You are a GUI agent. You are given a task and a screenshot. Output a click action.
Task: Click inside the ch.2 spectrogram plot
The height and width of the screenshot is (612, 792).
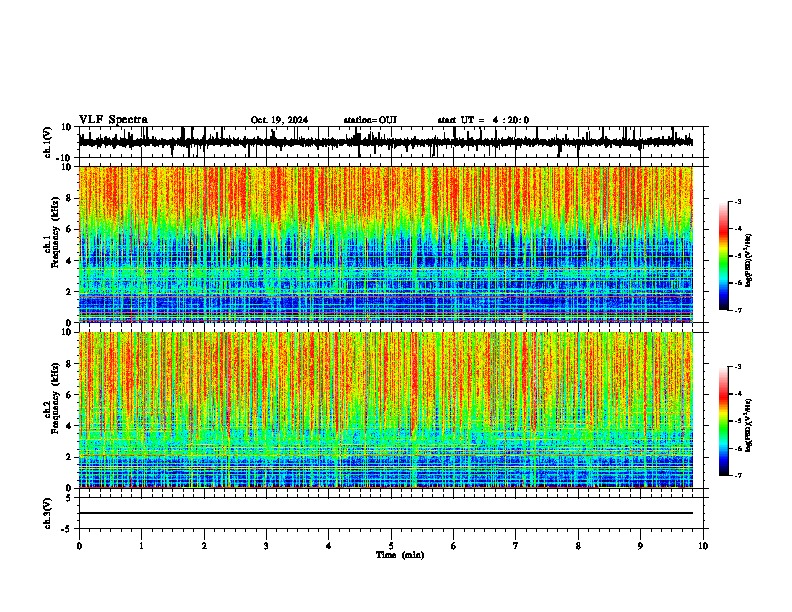click(386, 410)
